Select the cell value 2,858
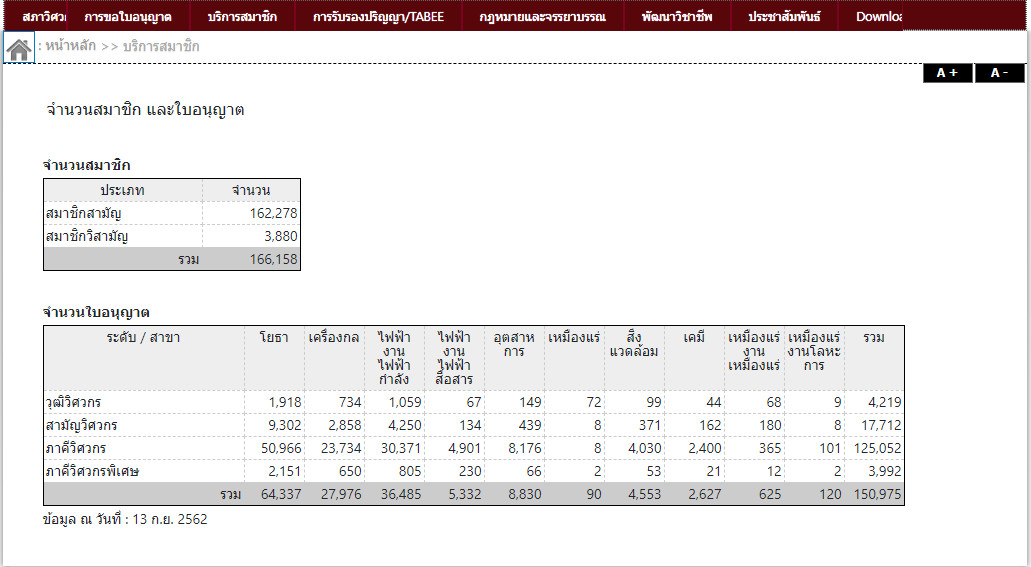Image resolution: width=1031 pixels, height=567 pixels. click(x=345, y=426)
